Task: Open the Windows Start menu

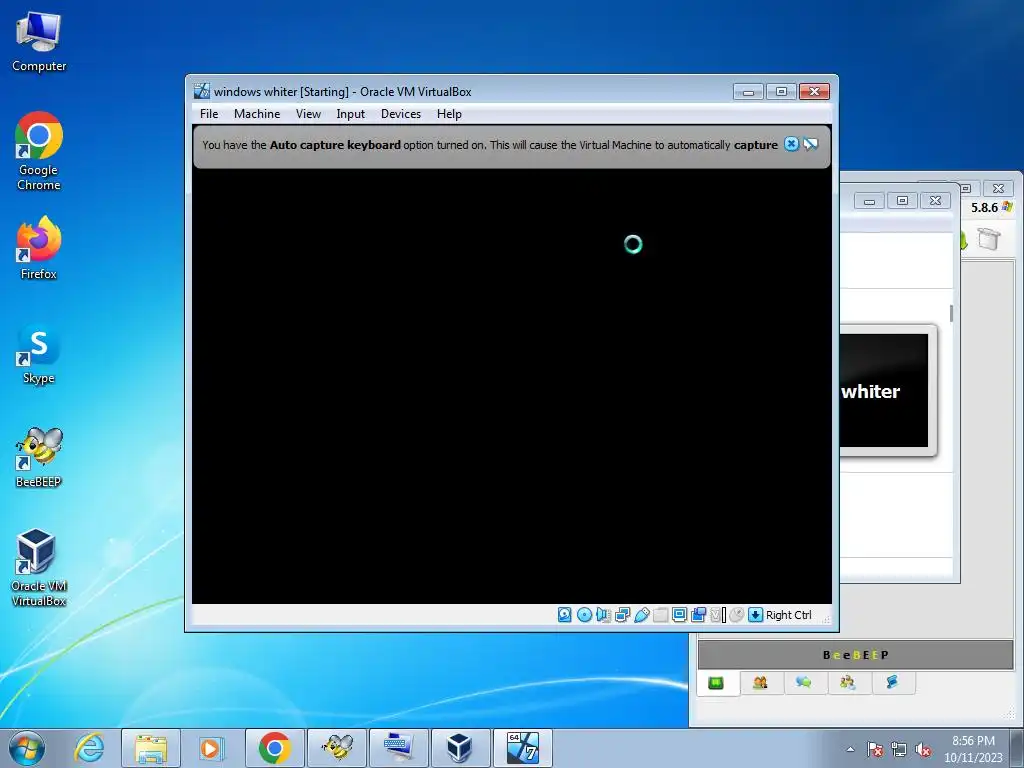Action: (27, 748)
